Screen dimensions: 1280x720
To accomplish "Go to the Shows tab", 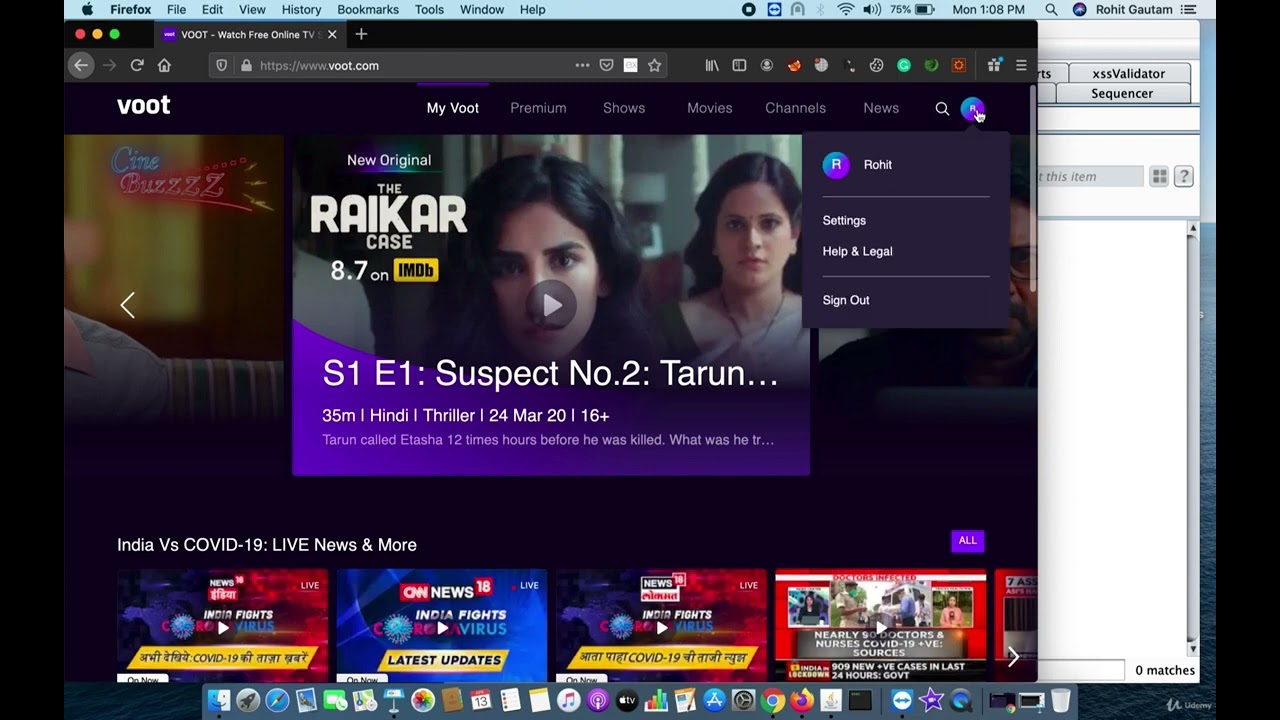I will [624, 108].
